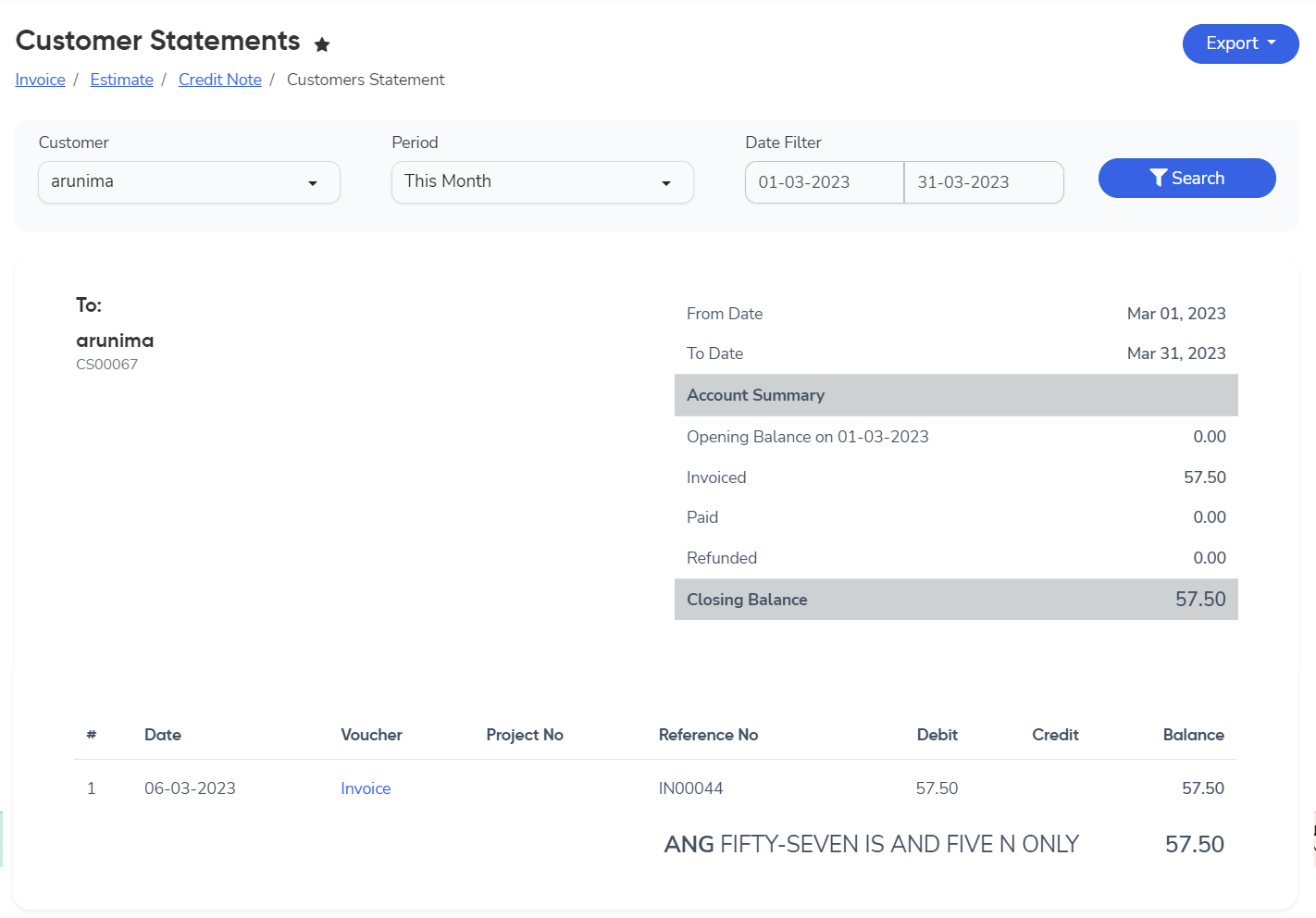The image size is (1316, 918).
Task: Click the Opening Balance on 01-03-2023 label
Action: coord(807,437)
